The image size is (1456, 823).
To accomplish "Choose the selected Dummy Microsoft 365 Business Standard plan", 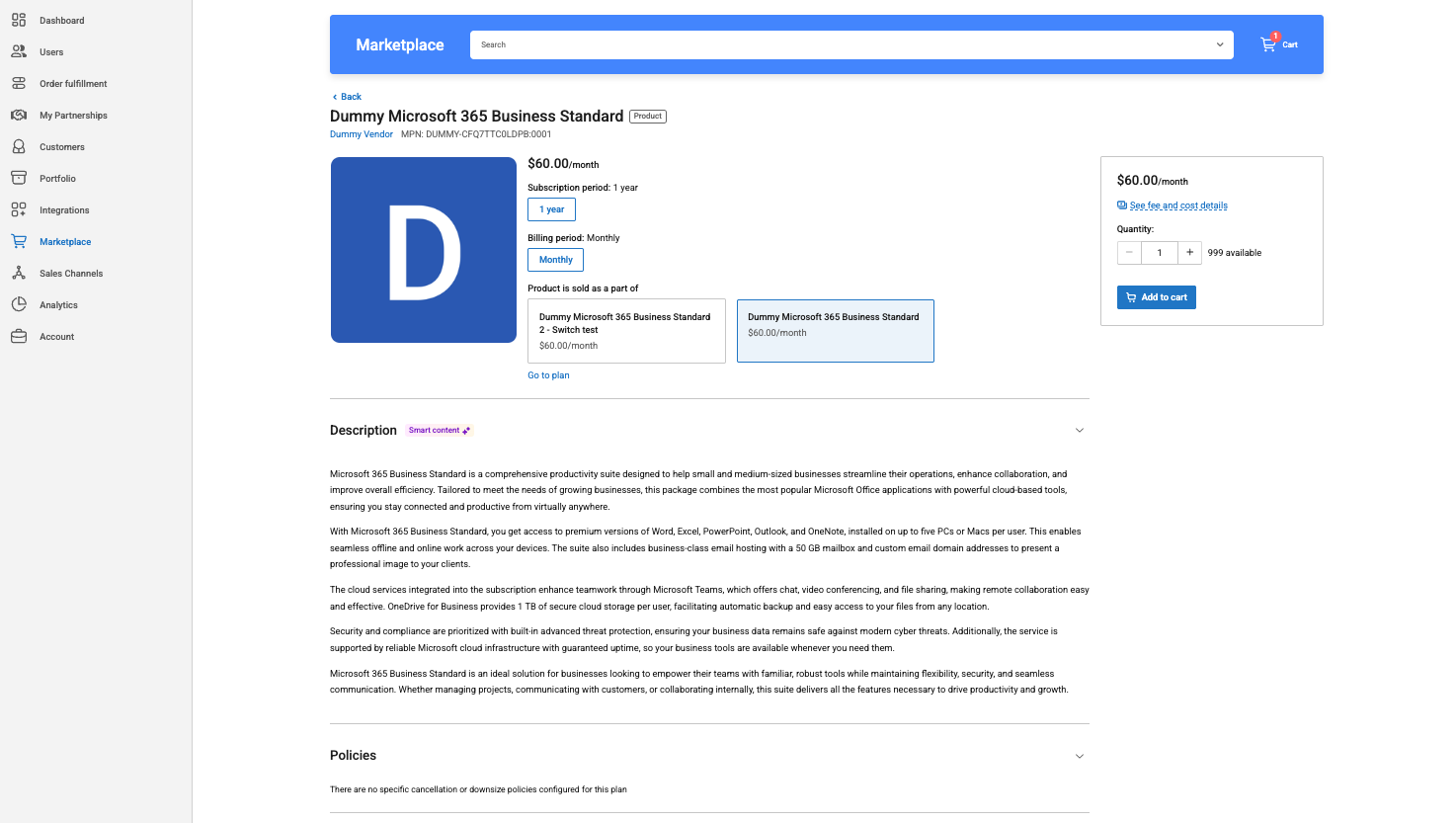I will 836,331.
